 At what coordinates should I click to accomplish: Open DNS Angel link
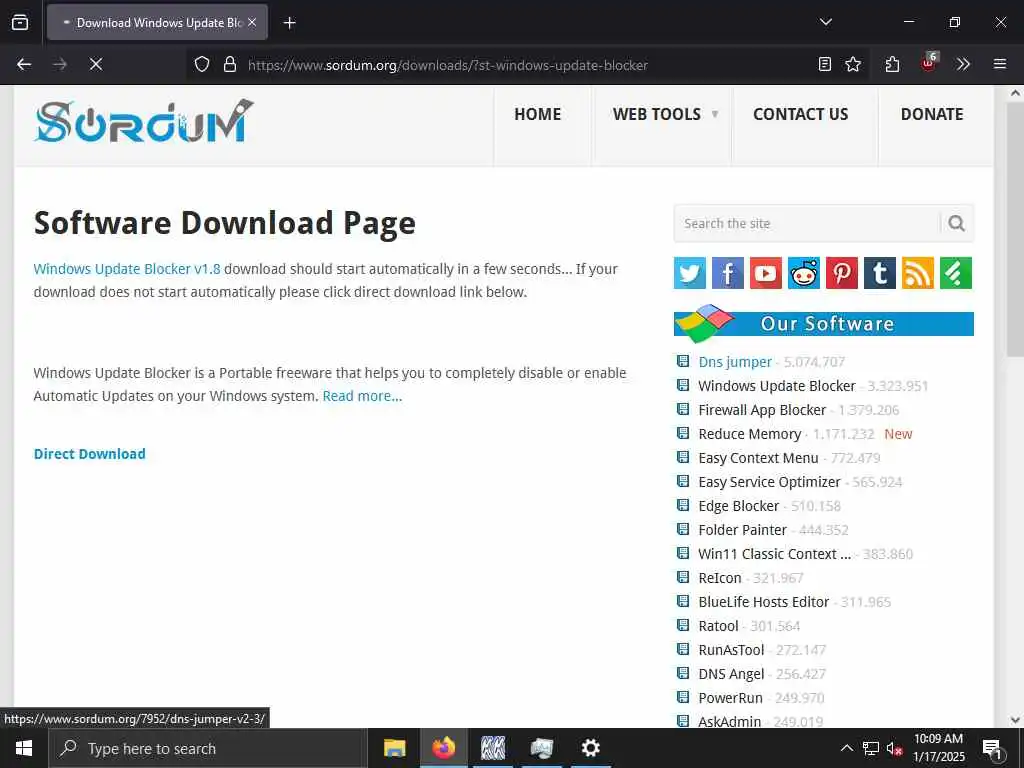731,674
